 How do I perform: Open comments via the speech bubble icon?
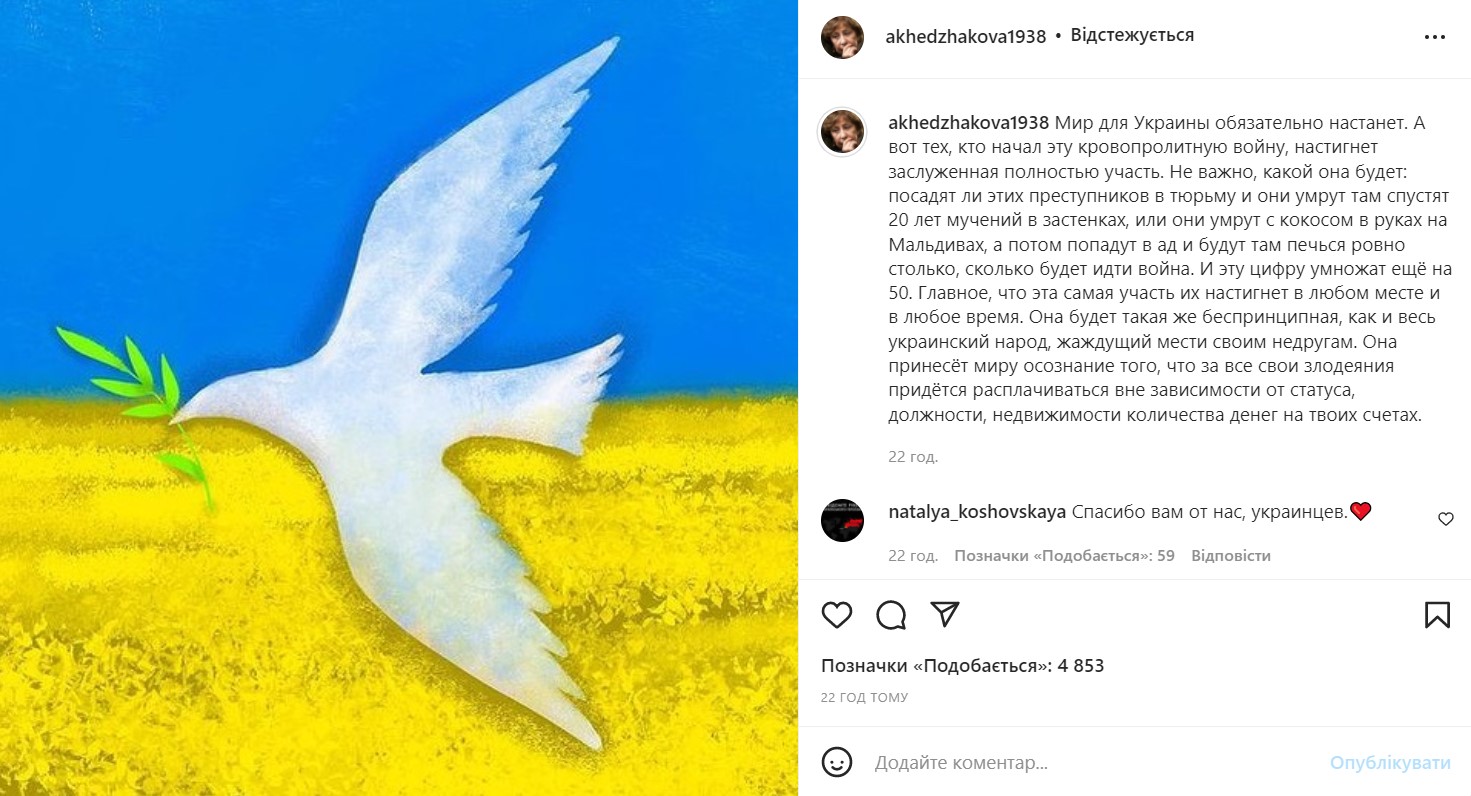tap(891, 614)
